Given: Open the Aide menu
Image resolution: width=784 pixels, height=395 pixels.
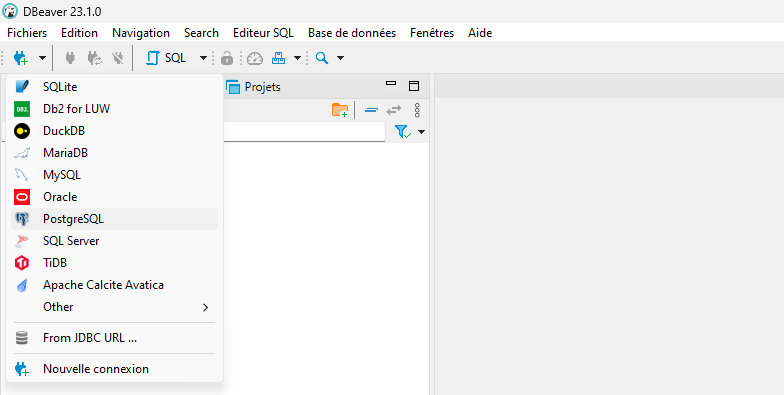Looking at the screenshot, I should 480,33.
